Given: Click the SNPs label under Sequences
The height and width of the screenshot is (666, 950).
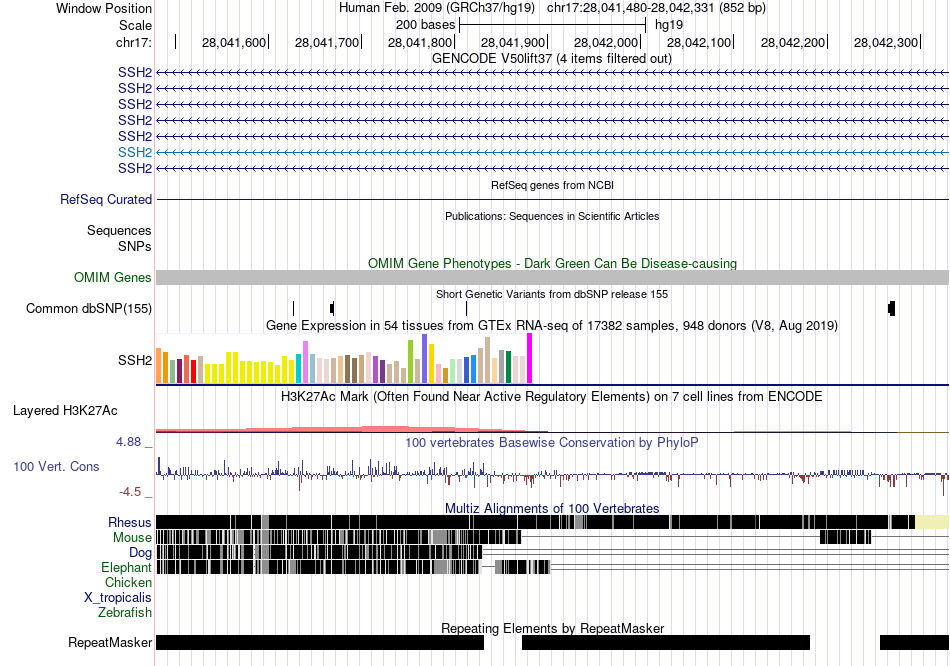Looking at the screenshot, I should [135, 247].
